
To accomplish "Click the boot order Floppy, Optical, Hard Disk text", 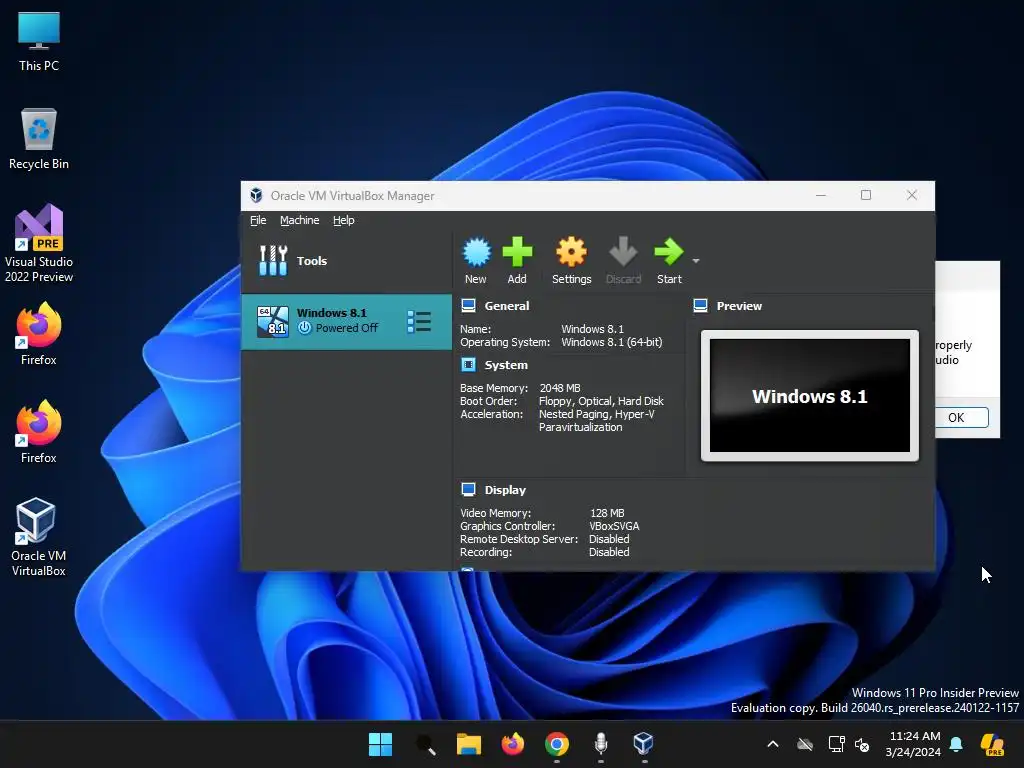I will tap(601, 401).
